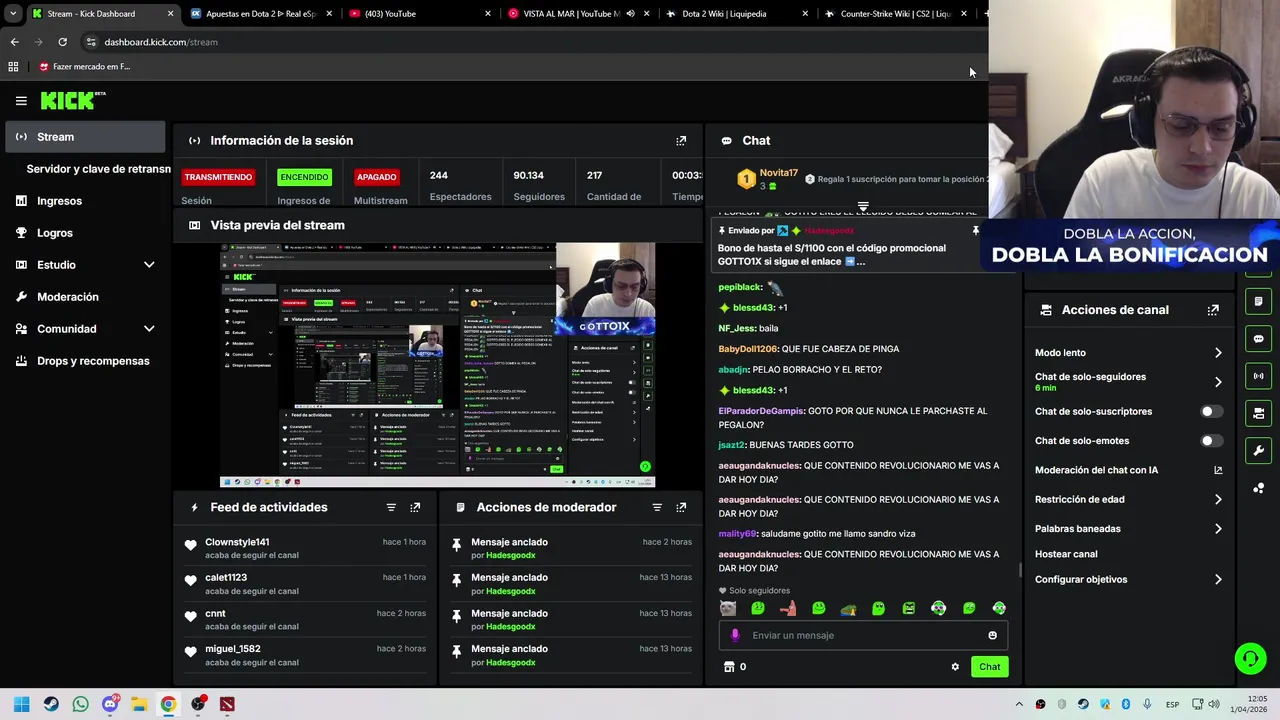Open Acciones de moderador filter options
Viewport: 1280px width, 720px height.
pyautogui.click(x=657, y=507)
